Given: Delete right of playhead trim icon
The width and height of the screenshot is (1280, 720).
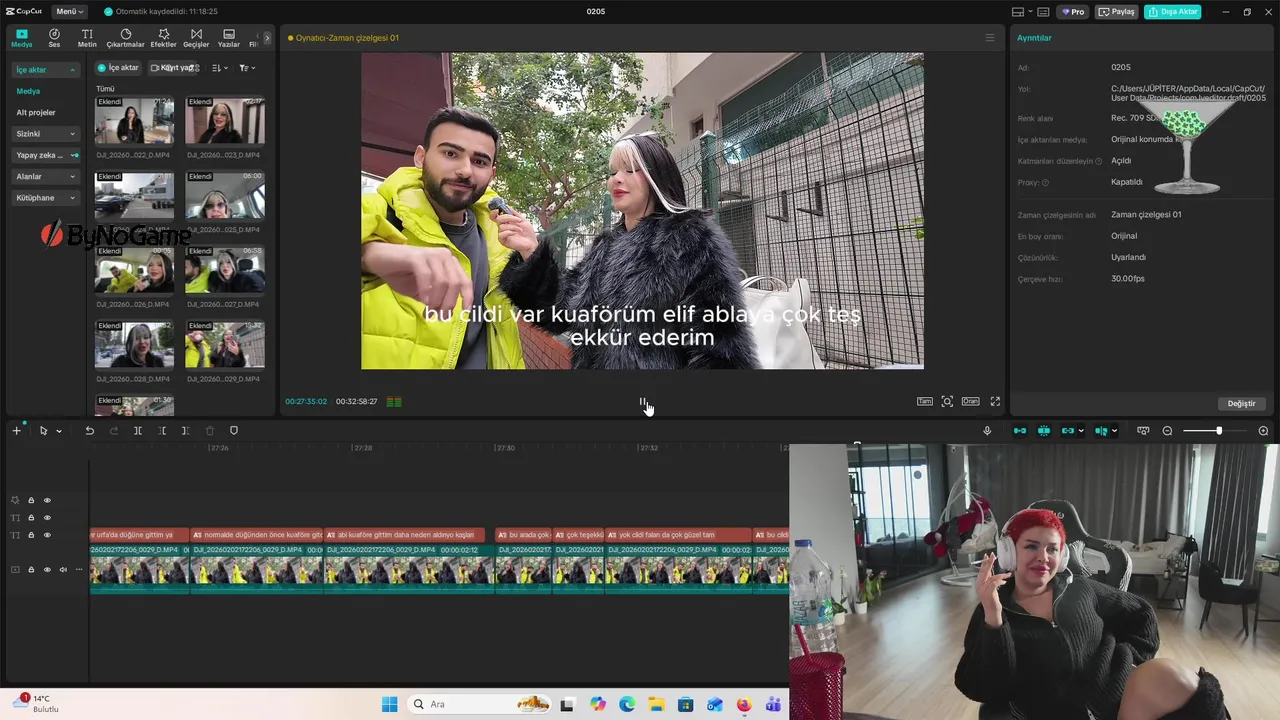Looking at the screenshot, I should (186, 430).
